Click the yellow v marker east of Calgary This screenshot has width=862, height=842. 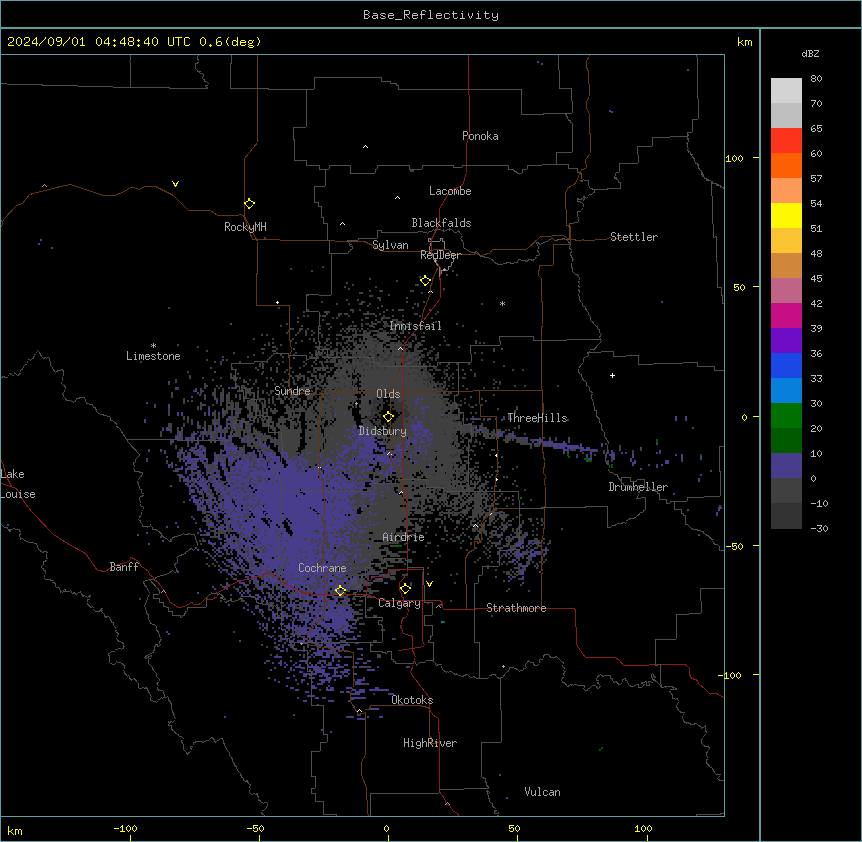pos(429,584)
